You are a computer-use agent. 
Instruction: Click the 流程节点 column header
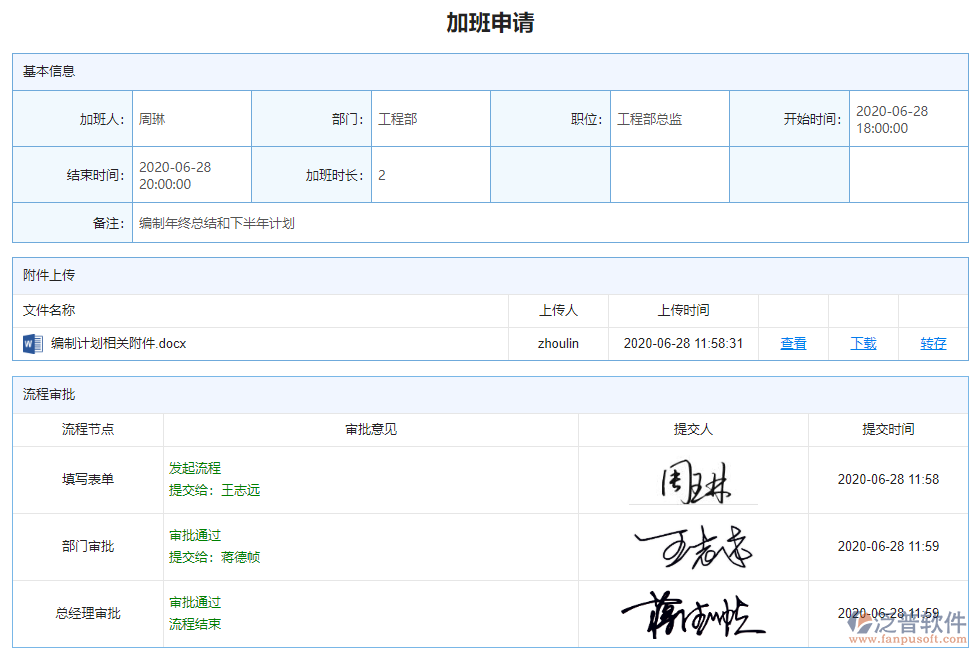tap(87, 429)
